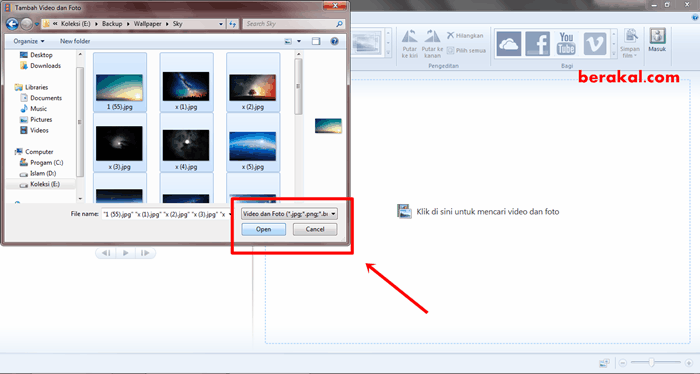Select thumbnail x (3).jpg
The width and height of the screenshot is (700, 374).
(120, 142)
